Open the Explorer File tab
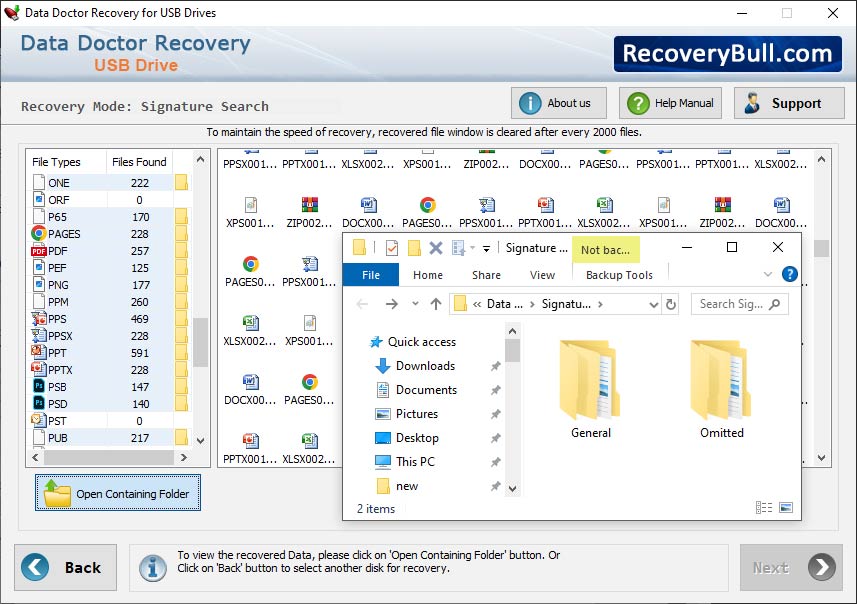This screenshot has width=857, height=604. pos(371,275)
